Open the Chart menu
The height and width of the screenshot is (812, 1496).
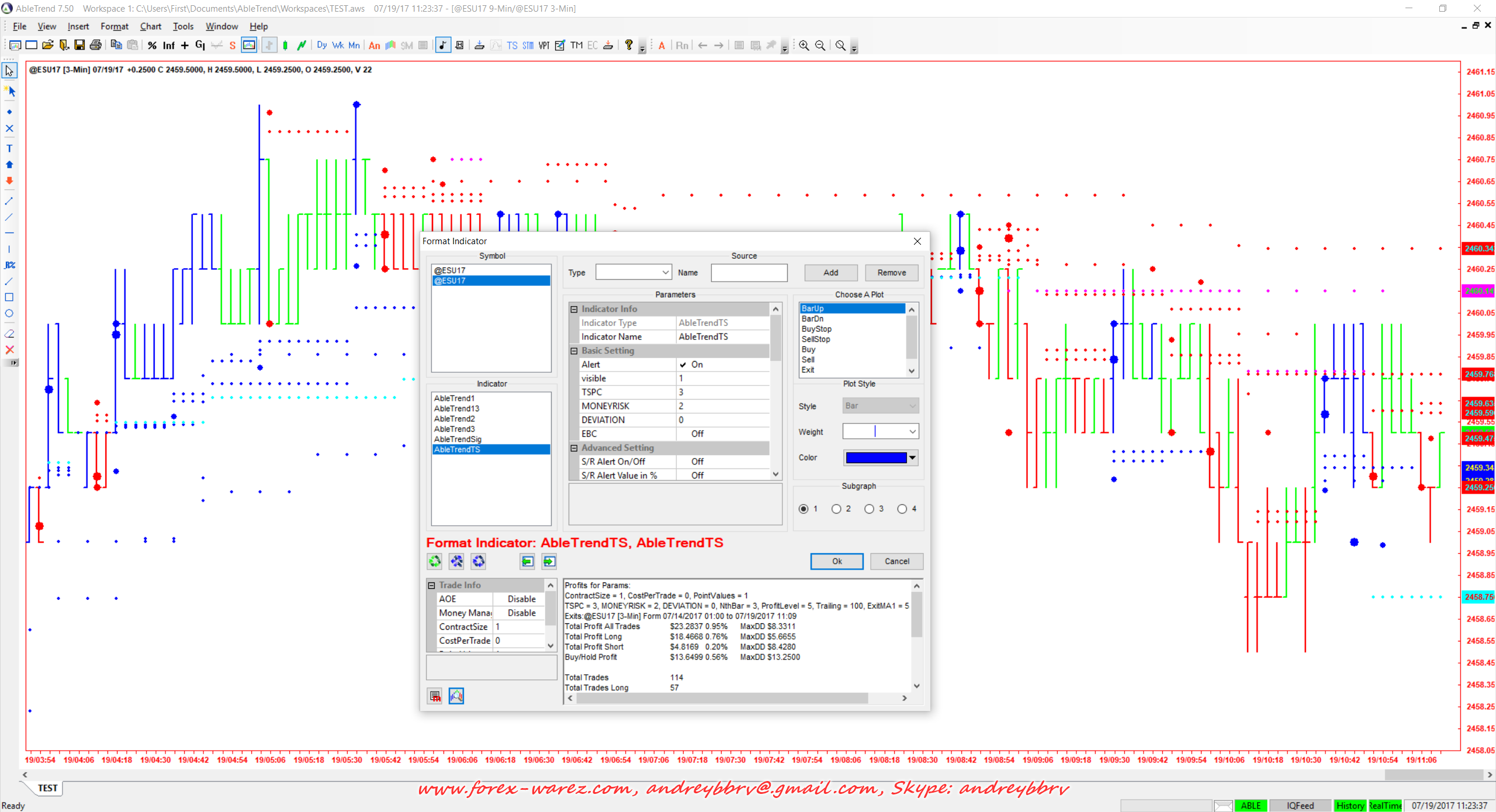pyautogui.click(x=150, y=26)
